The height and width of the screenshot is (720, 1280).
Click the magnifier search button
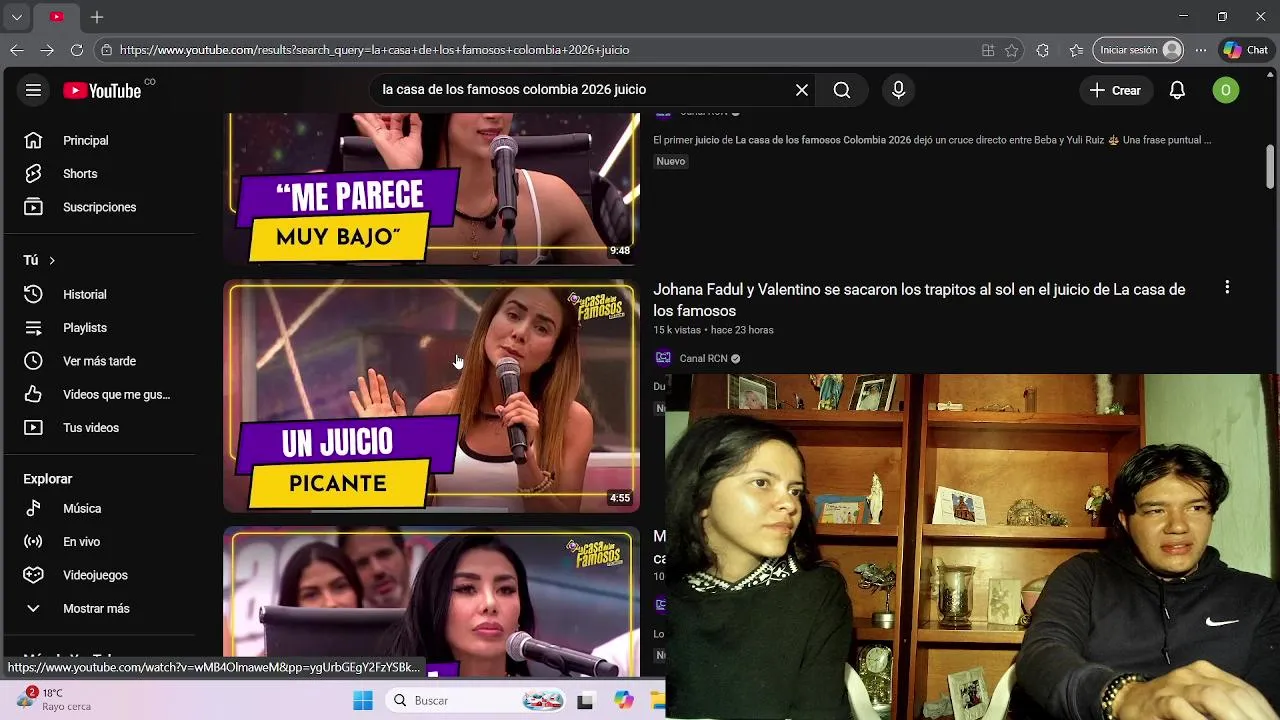842,90
